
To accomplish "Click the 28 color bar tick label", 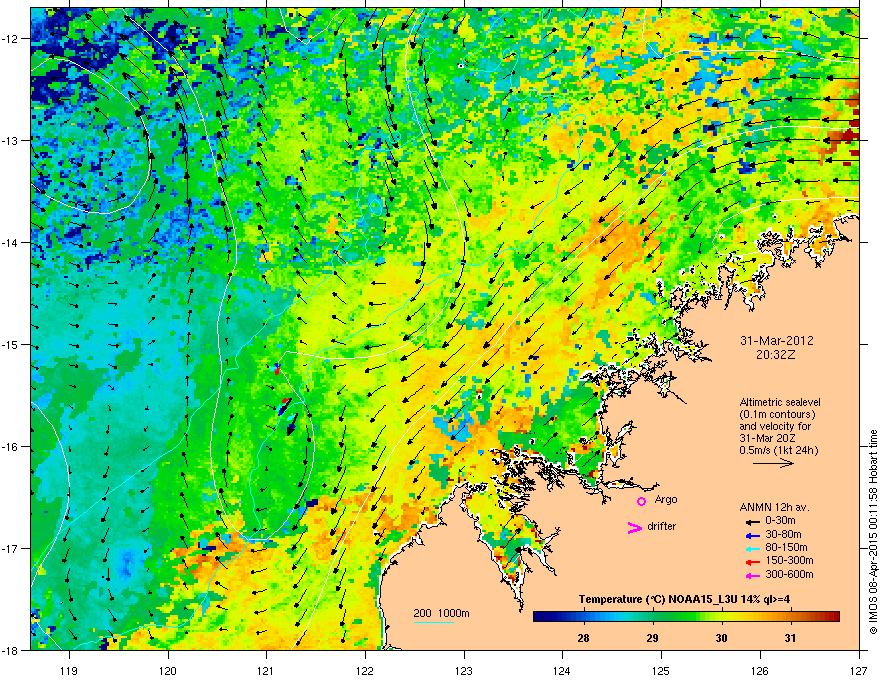I will [583, 638].
